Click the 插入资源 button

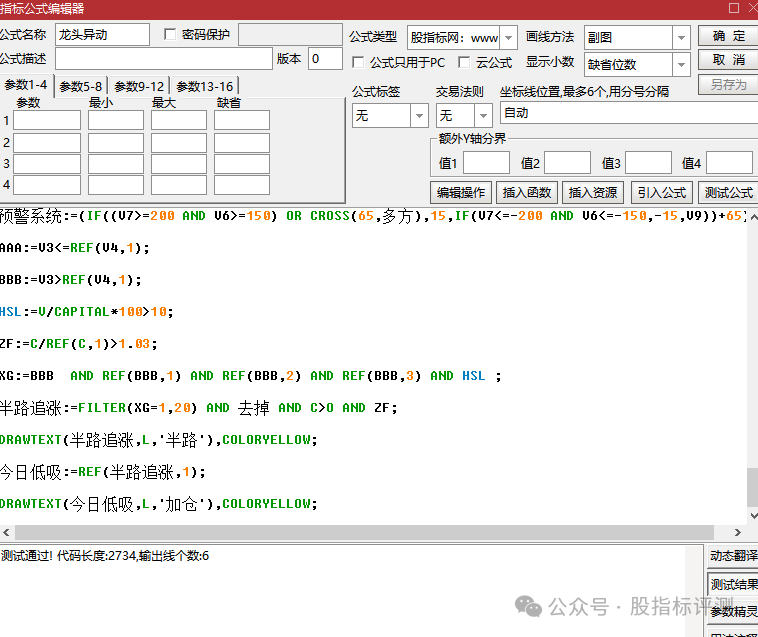593,192
